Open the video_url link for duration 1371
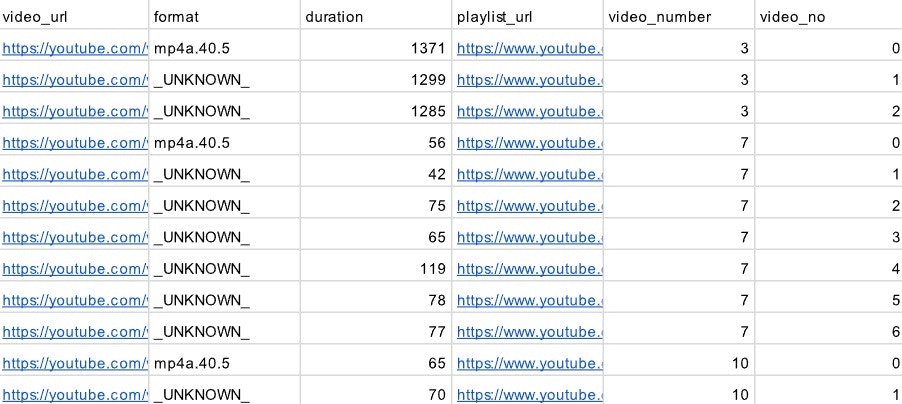Viewport: 902px width, 404px height. pyautogui.click(x=75, y=48)
